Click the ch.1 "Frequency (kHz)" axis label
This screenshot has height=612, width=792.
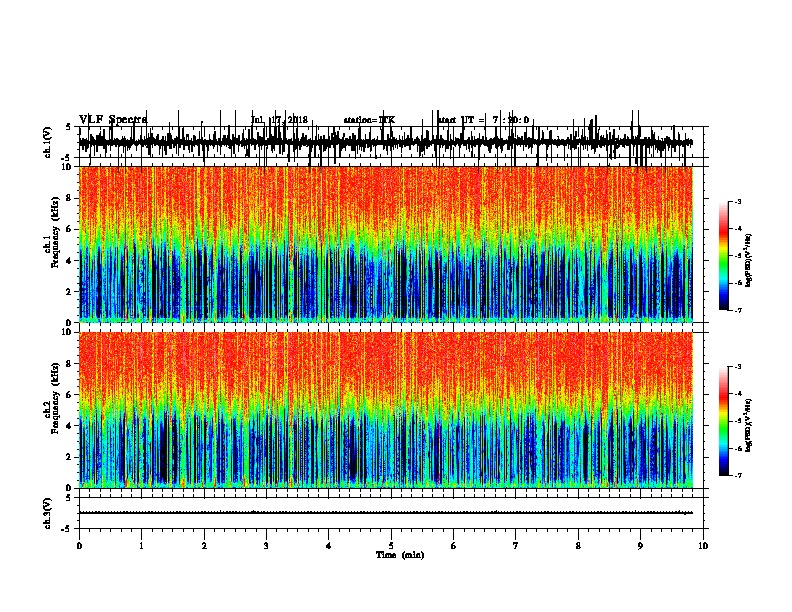pyautogui.click(x=55, y=232)
